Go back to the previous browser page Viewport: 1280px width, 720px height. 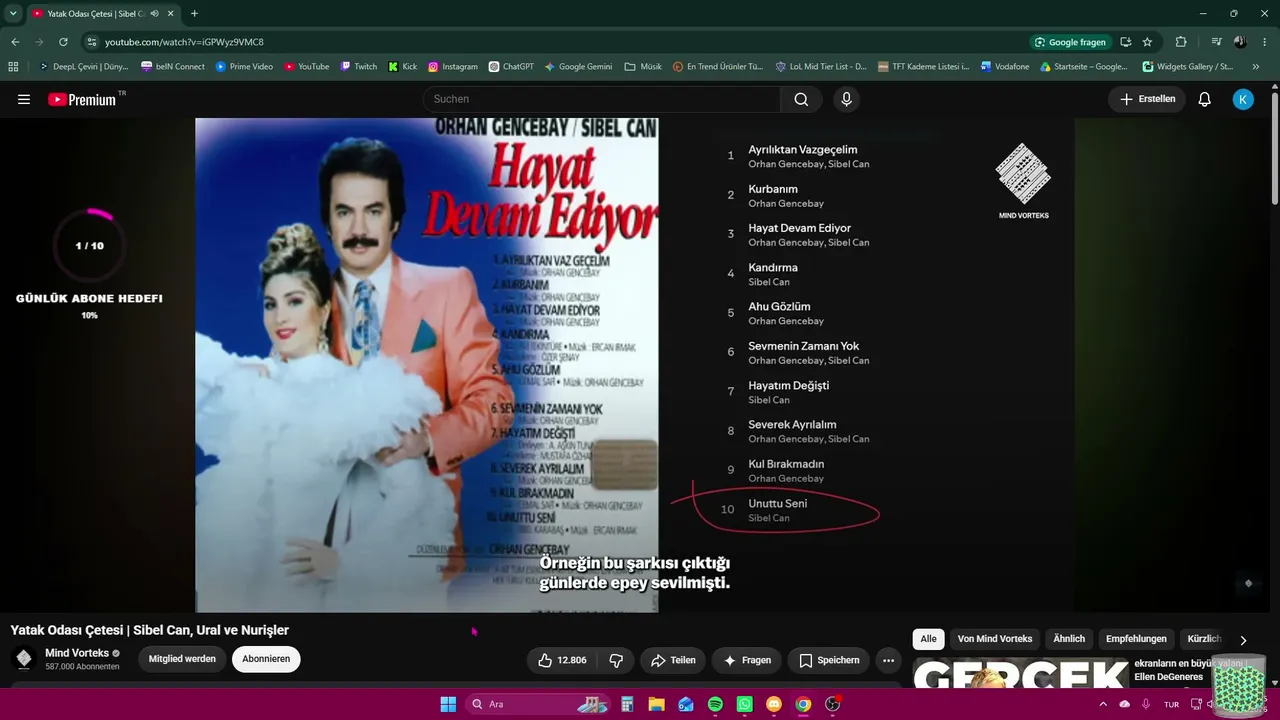click(15, 42)
